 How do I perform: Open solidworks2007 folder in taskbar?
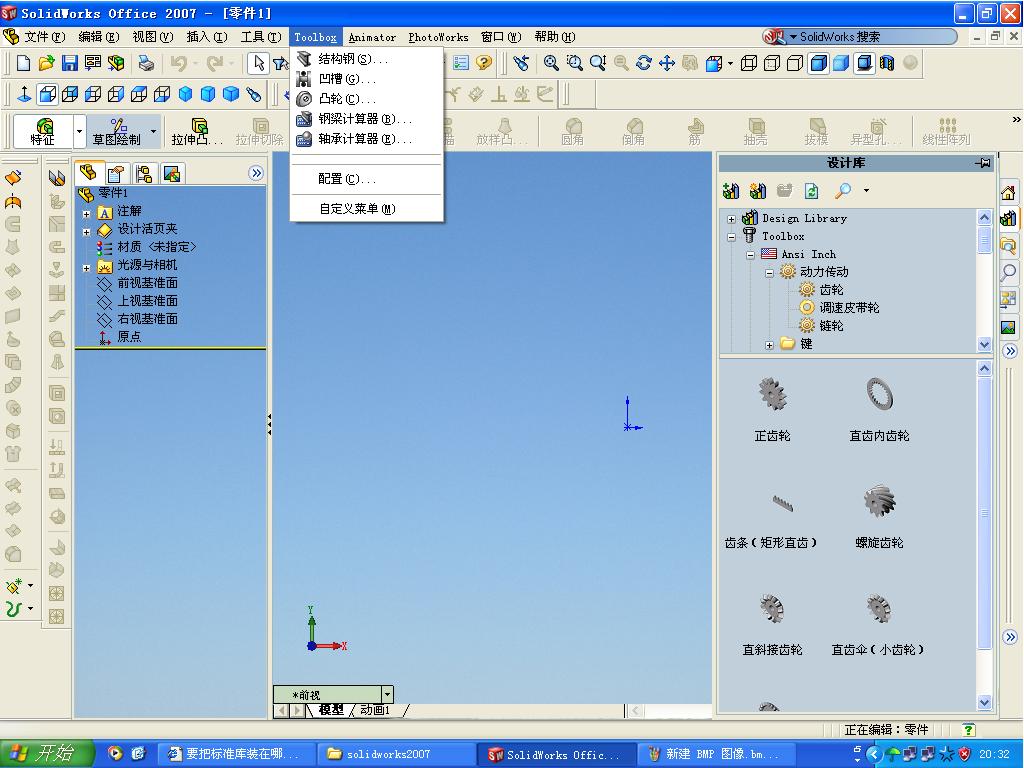point(397,754)
